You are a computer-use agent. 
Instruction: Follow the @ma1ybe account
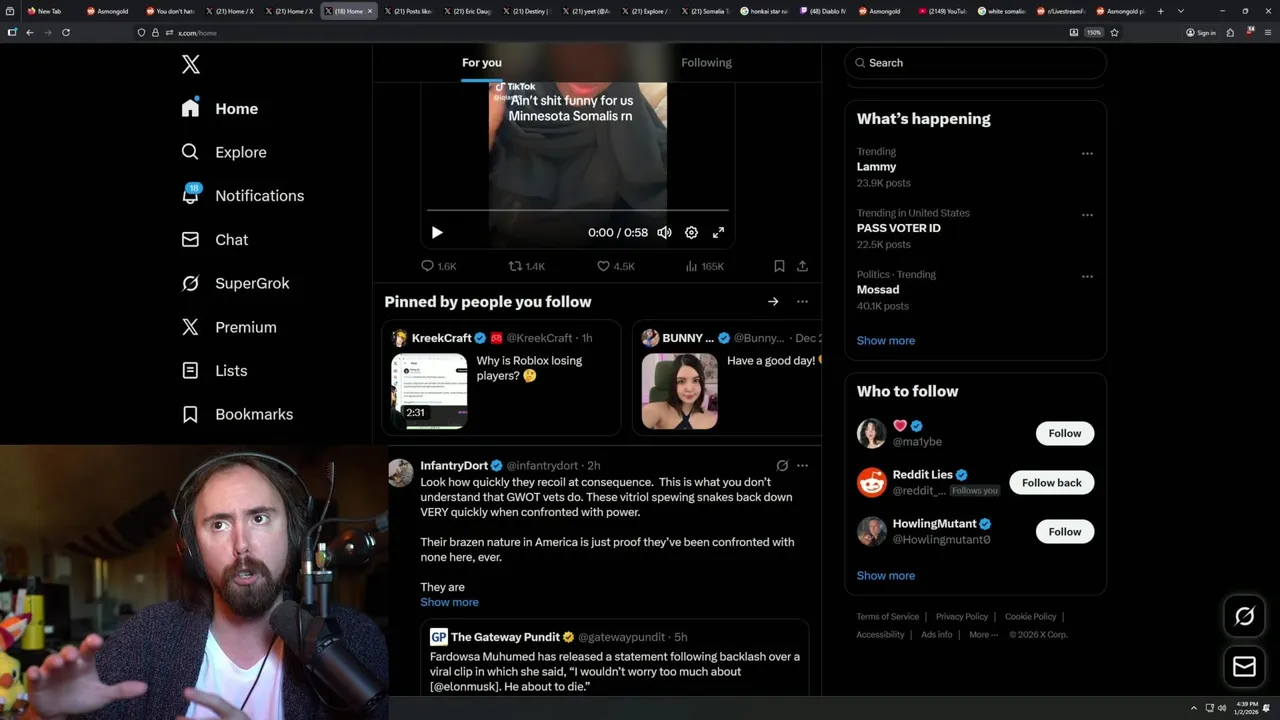(x=1065, y=433)
